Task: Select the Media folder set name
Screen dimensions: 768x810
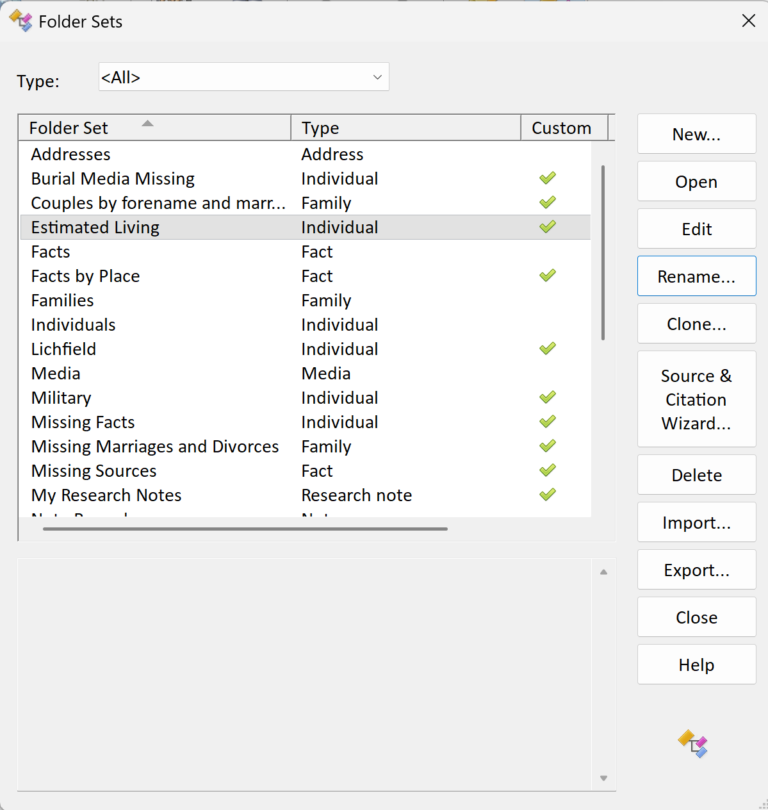Action: [x=56, y=373]
